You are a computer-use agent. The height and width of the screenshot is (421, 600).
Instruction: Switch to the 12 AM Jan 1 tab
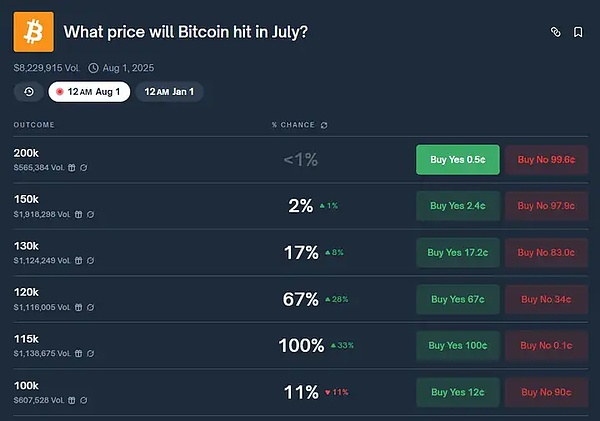(169, 92)
